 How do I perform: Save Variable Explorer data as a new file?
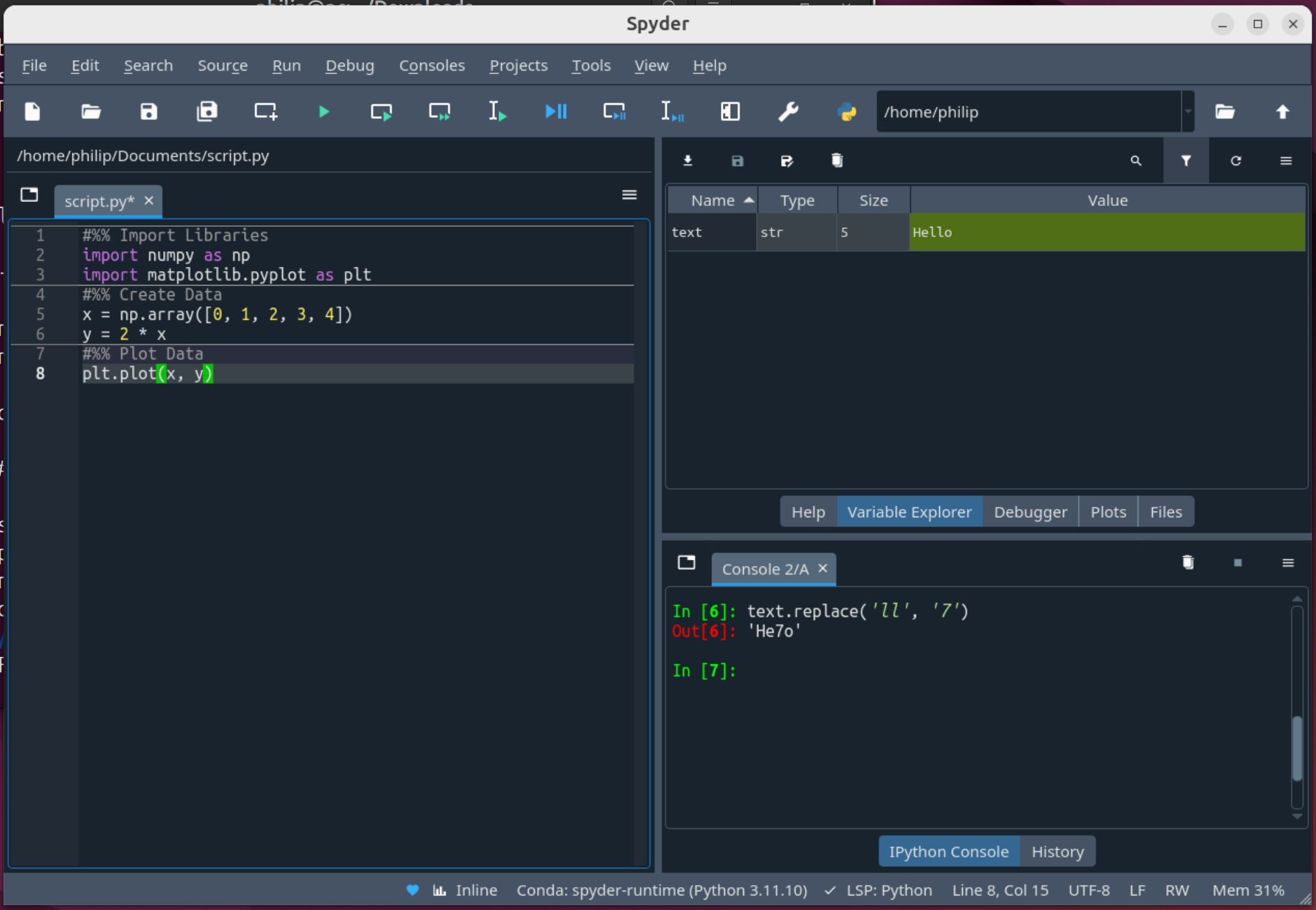pos(787,160)
